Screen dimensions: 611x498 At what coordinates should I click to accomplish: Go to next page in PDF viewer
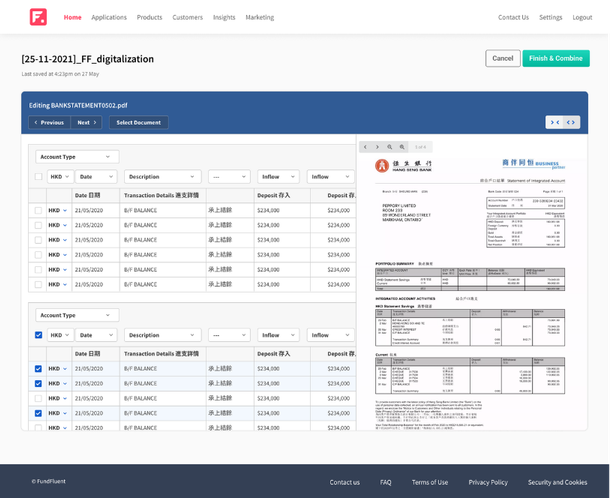pos(377,147)
